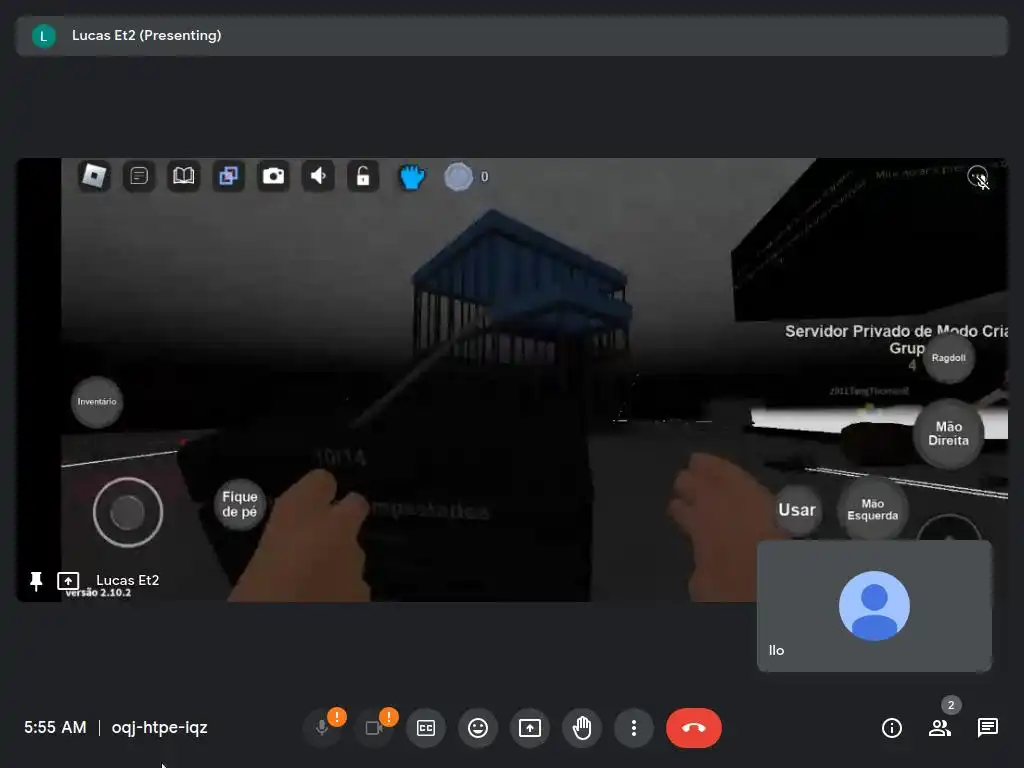
Task: Toggle the unlocked padlock icon
Action: 363,176
